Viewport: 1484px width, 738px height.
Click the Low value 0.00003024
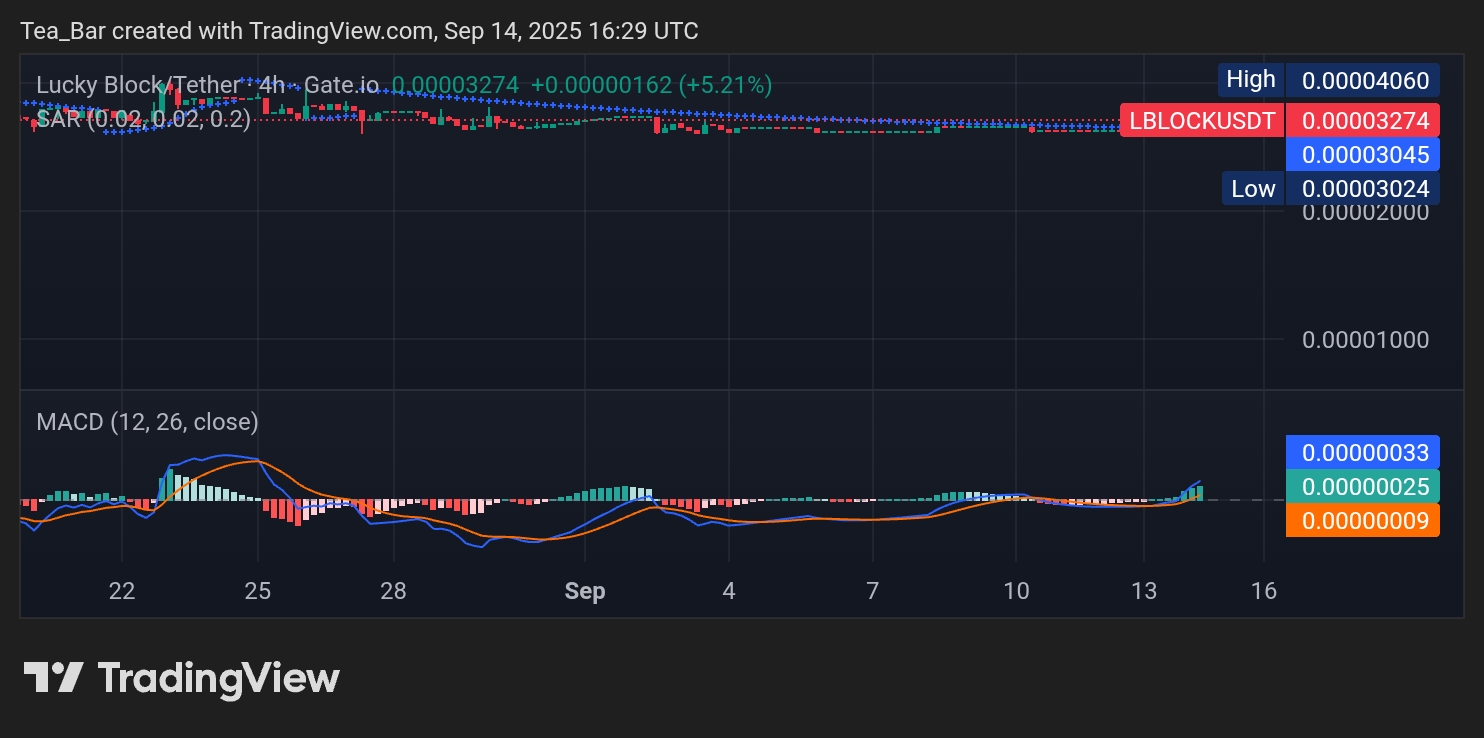(1363, 188)
